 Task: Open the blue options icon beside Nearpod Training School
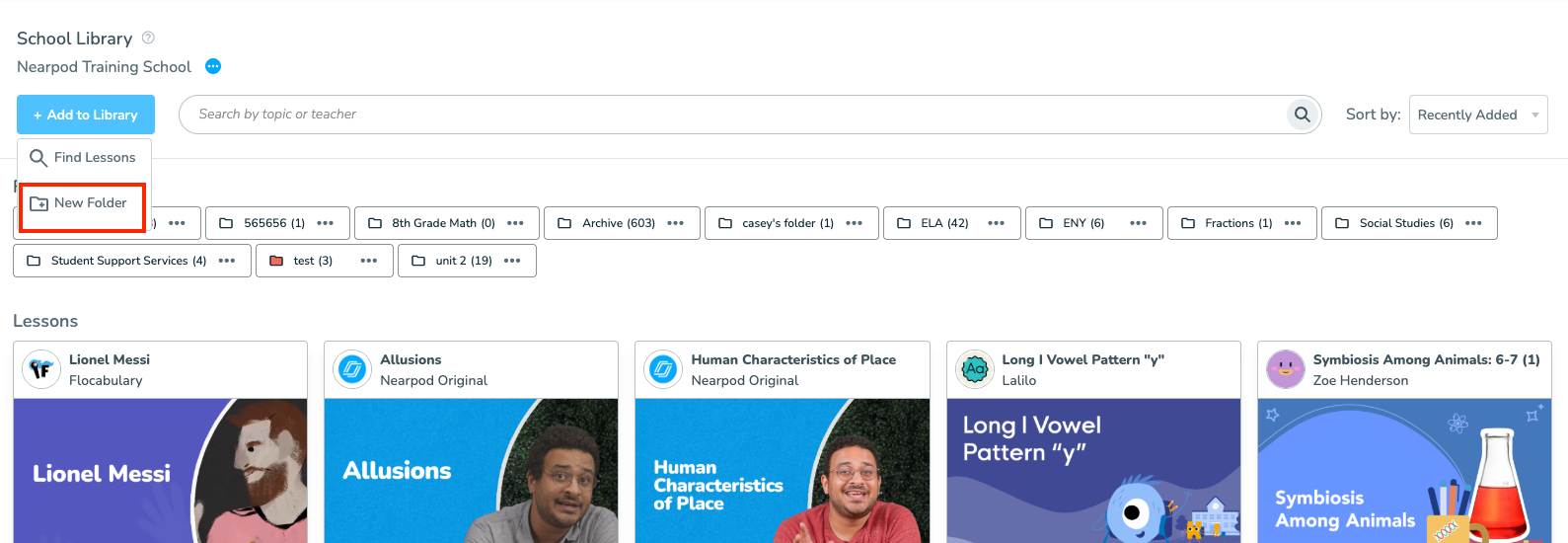tap(213, 66)
